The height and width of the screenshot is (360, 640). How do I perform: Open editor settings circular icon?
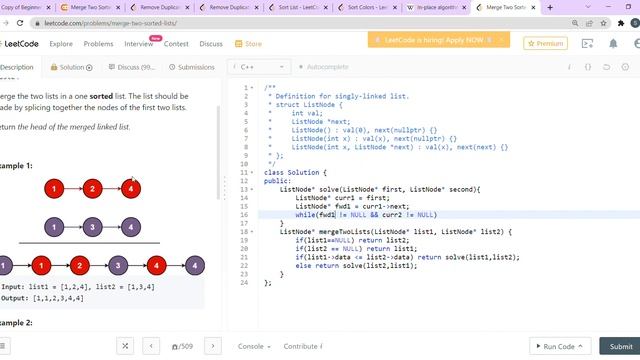(625, 67)
